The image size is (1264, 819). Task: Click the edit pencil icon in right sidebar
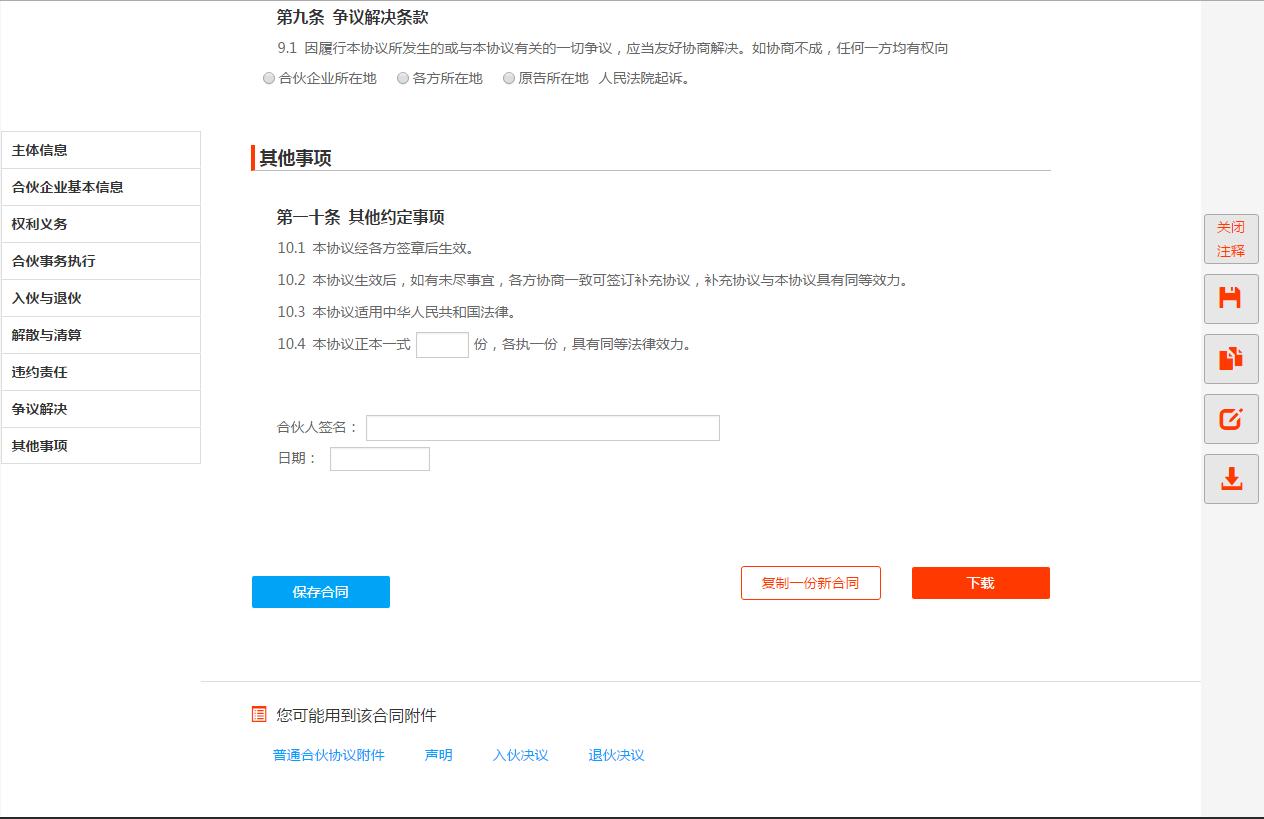[x=1230, y=419]
